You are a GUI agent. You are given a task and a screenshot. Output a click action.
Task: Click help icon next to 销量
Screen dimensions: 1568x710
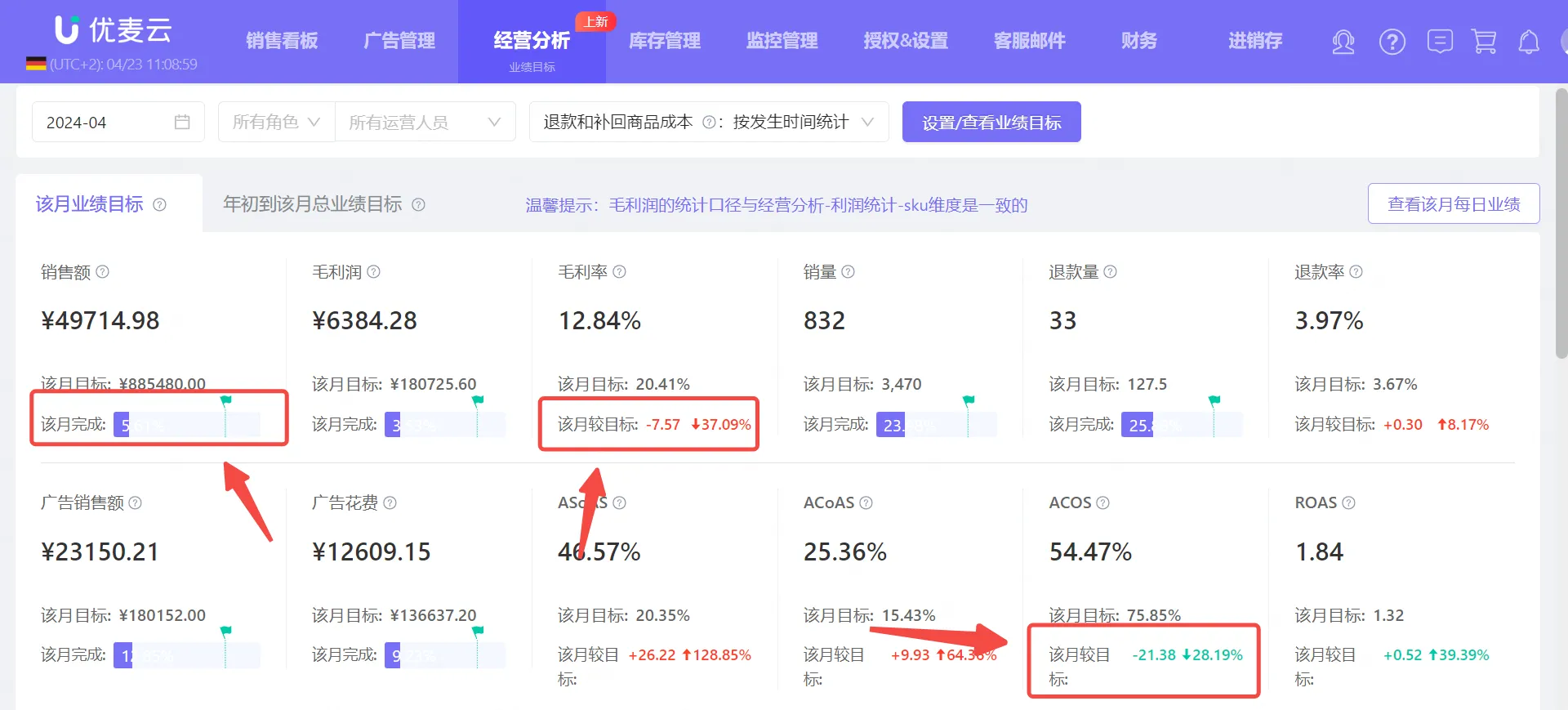click(849, 271)
